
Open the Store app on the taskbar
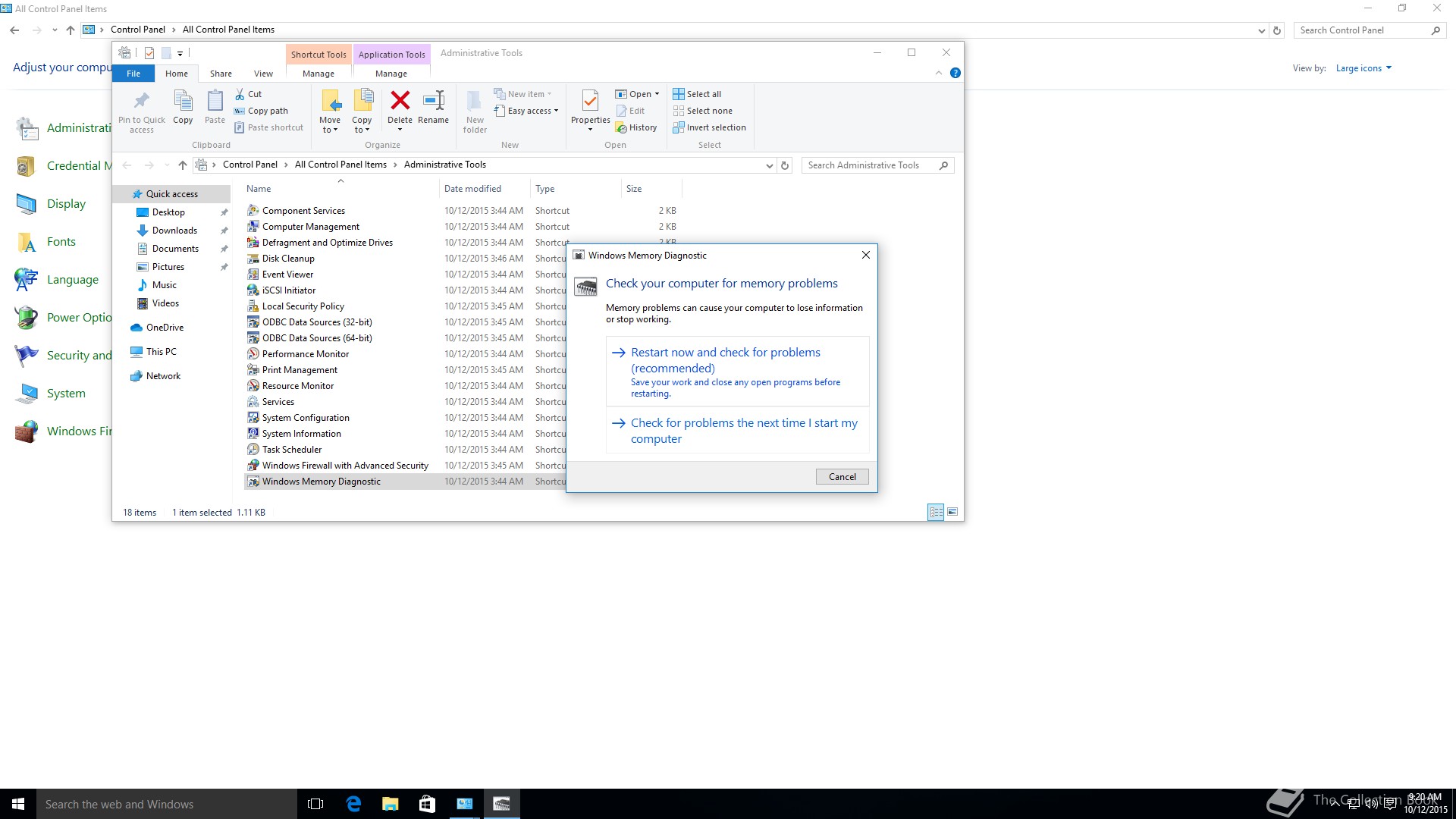[427, 804]
